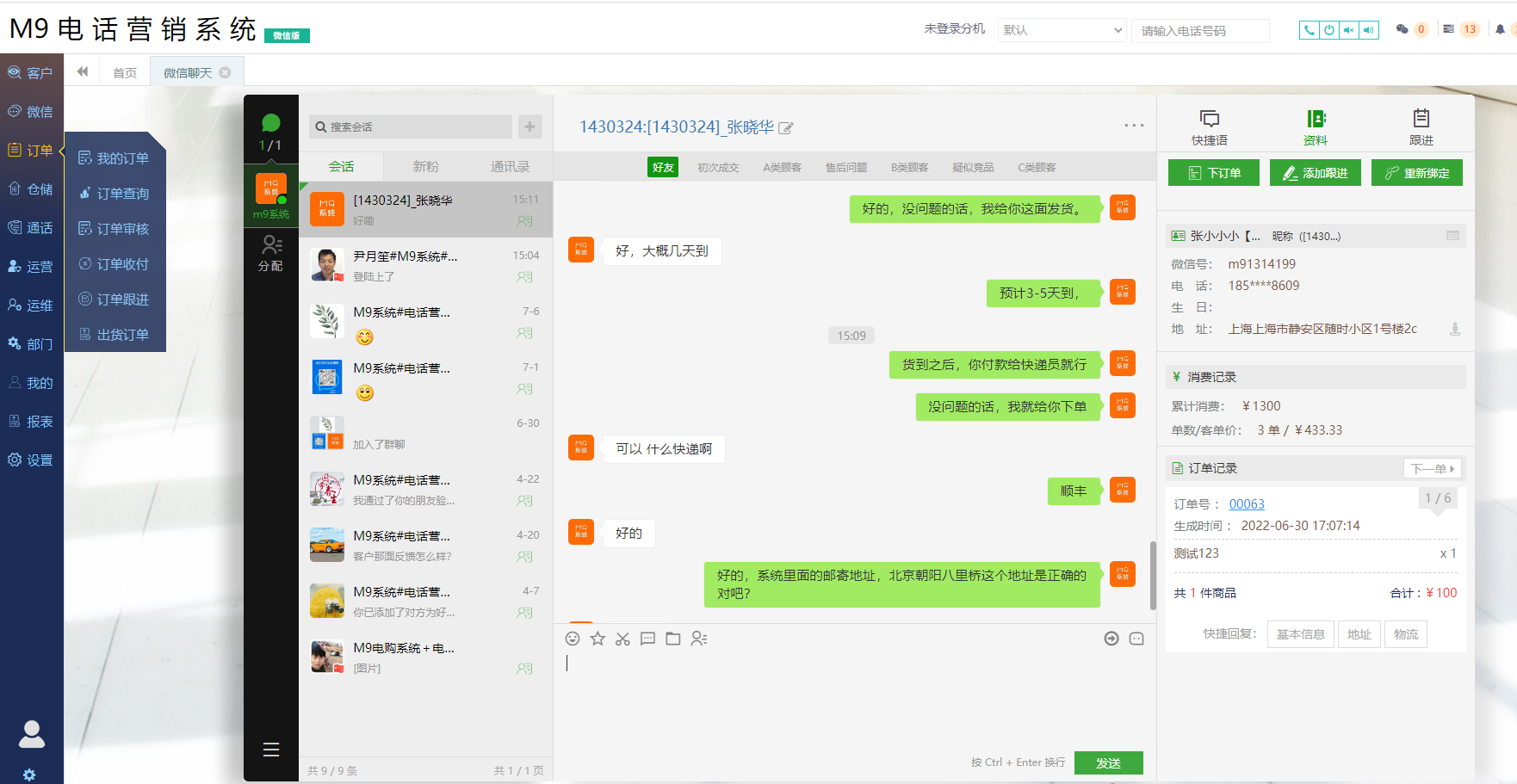Viewport: 1517px width, 784px height.
Task: Choose the 初次成交 tag
Action: tap(718, 167)
